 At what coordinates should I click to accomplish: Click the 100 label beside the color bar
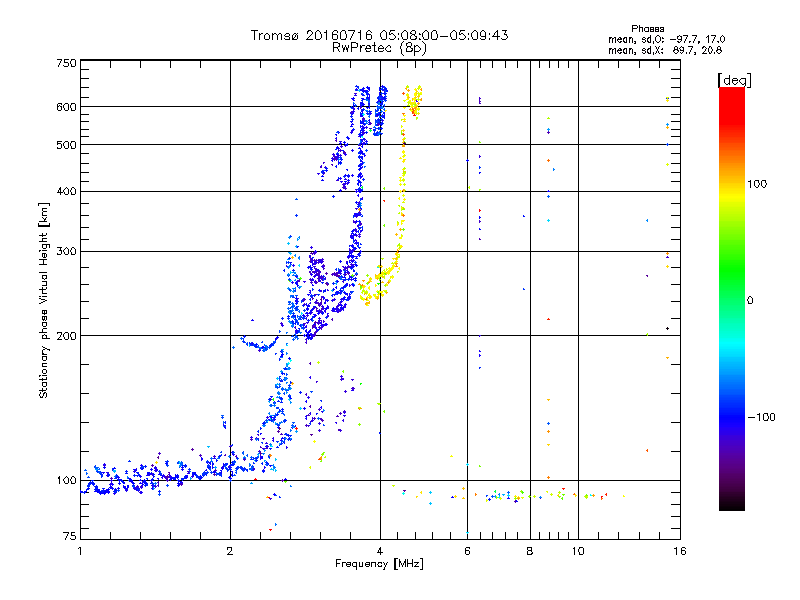pos(757,184)
